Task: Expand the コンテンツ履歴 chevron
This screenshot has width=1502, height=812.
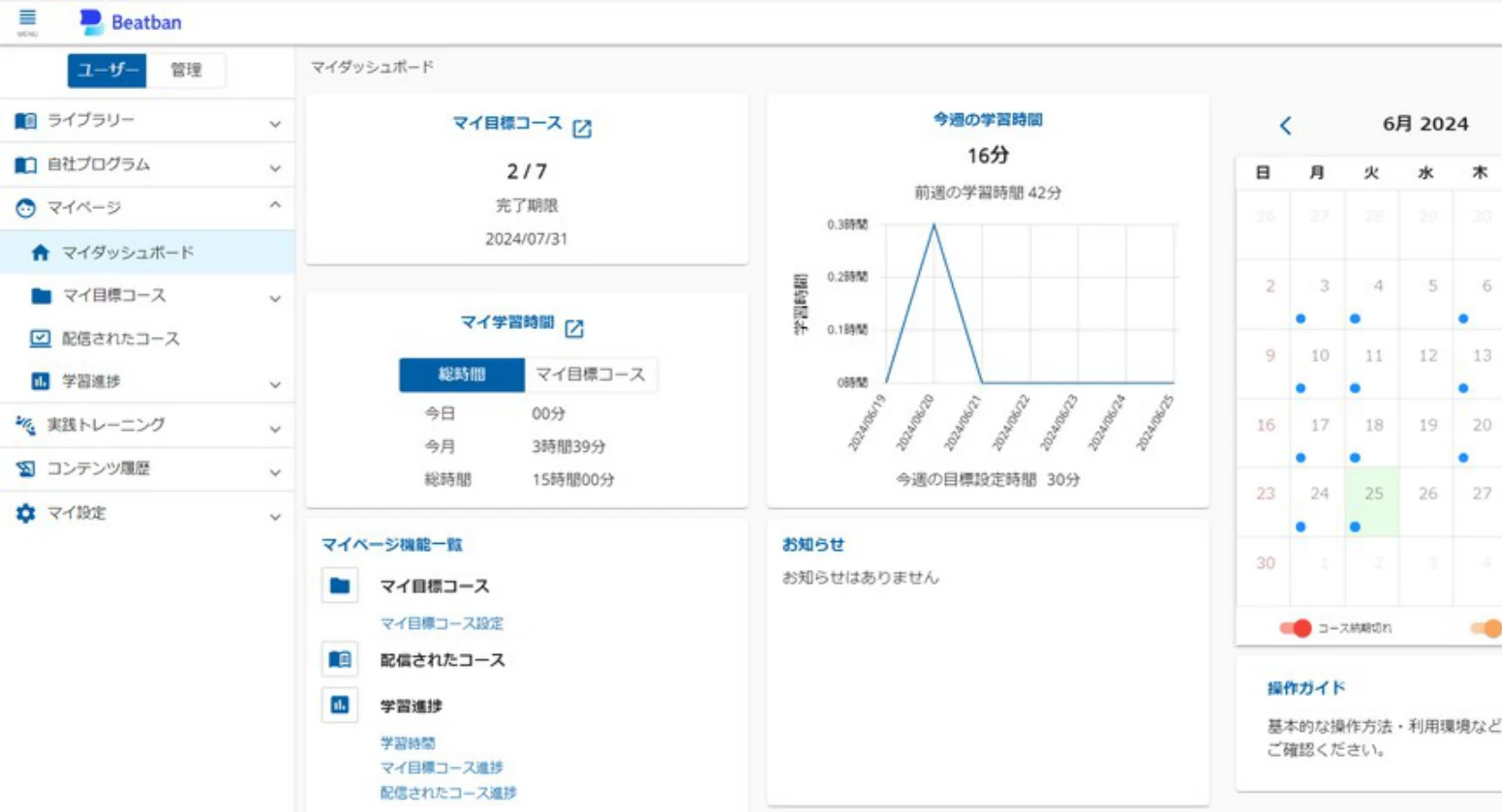Action: (x=275, y=472)
